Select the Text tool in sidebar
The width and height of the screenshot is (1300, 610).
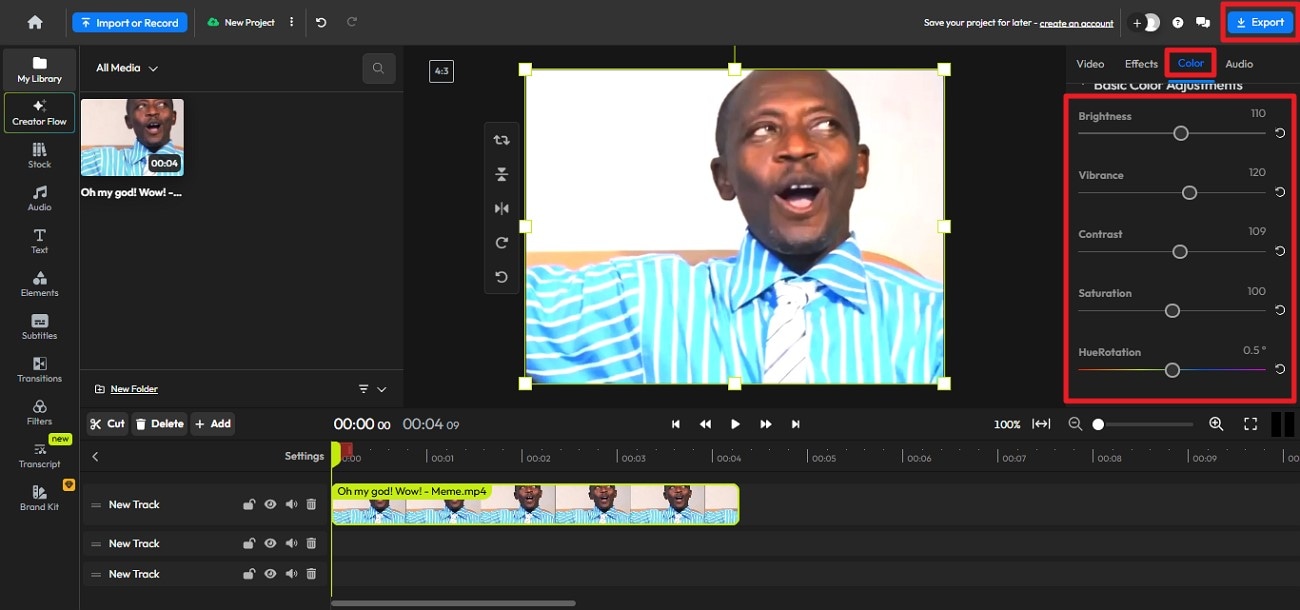pos(39,241)
